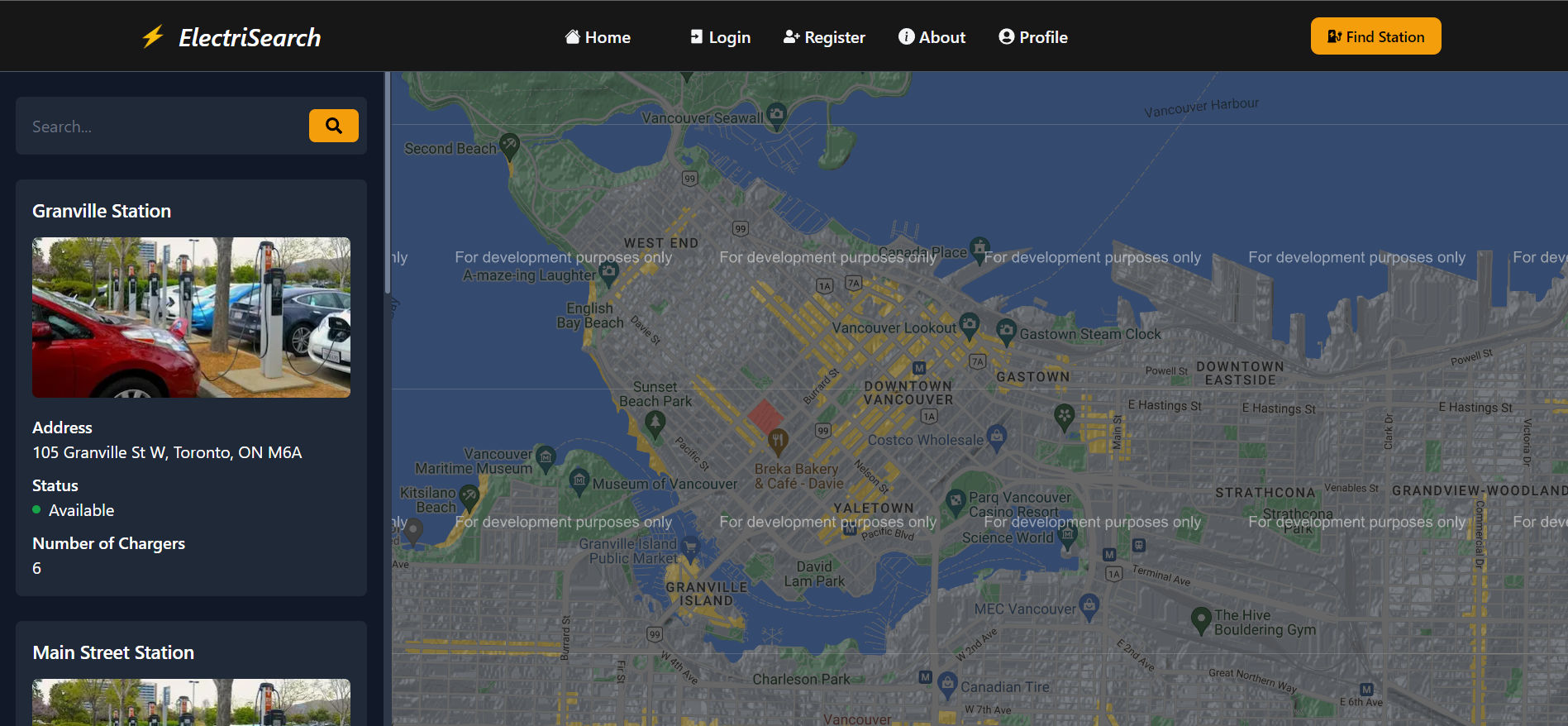
Task: Go to the Home page
Action: [598, 37]
